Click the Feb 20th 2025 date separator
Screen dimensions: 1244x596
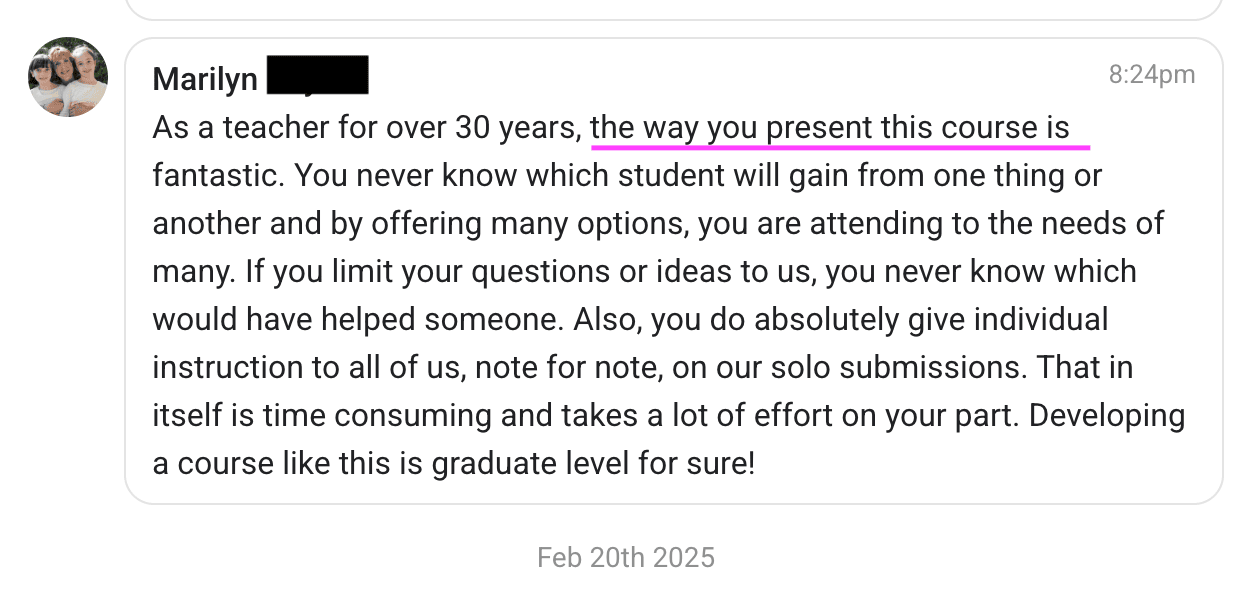tap(626, 557)
